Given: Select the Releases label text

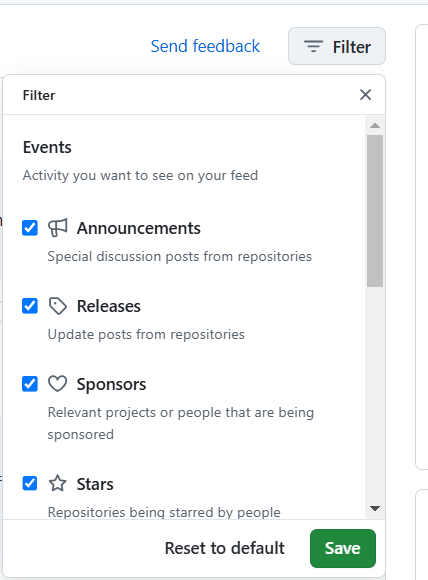Looking at the screenshot, I should coord(109,306).
